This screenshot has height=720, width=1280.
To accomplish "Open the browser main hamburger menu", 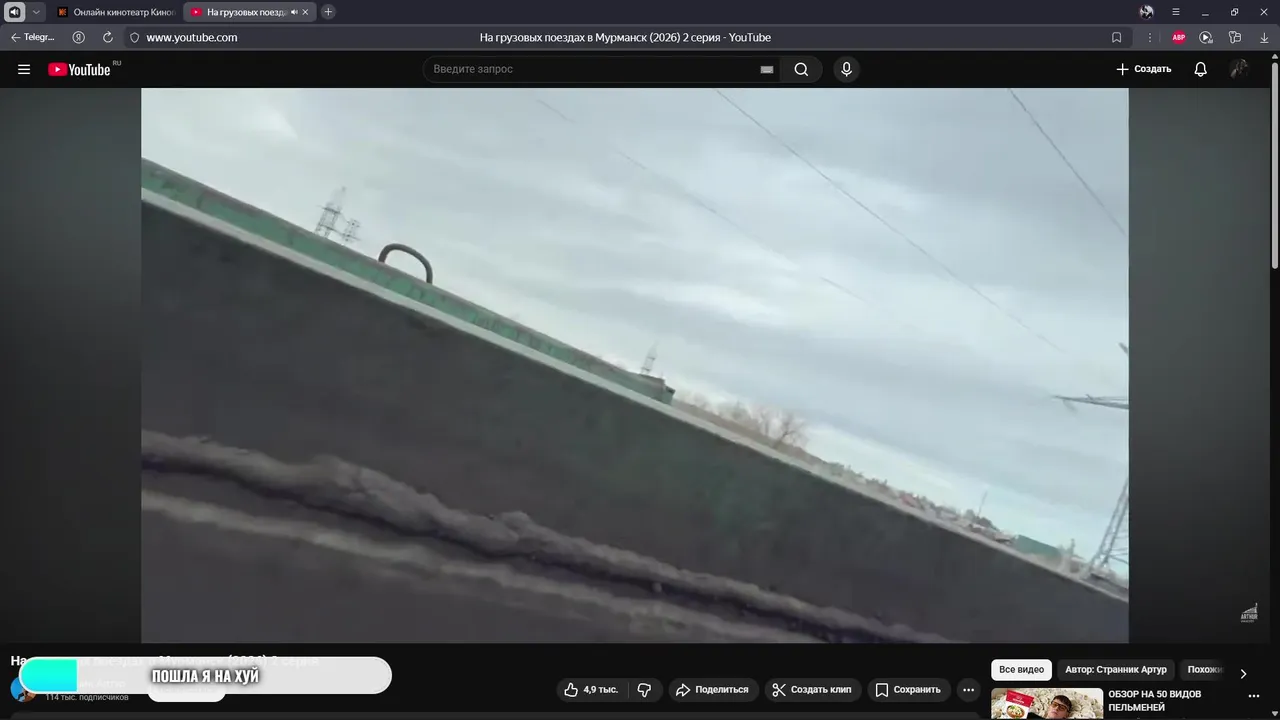I will 1176,12.
